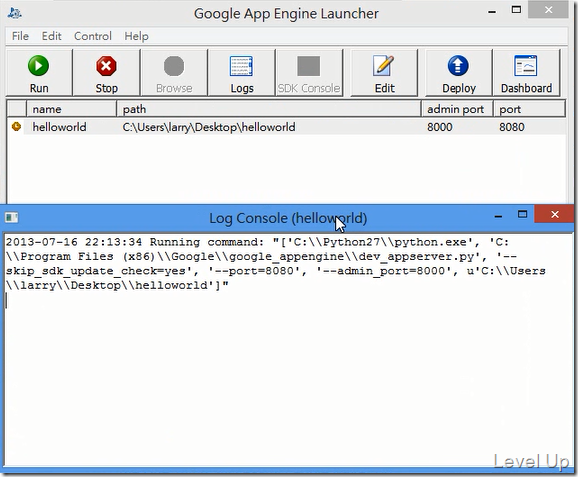Click the Edit pencil toolbar icon

tap(383, 66)
